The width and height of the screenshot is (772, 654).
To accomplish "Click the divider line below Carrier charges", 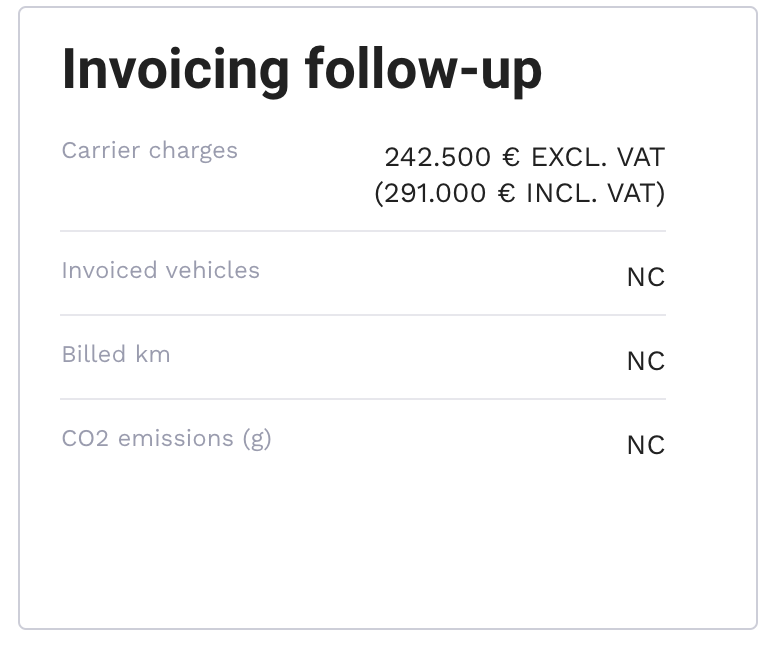I will (x=362, y=231).
